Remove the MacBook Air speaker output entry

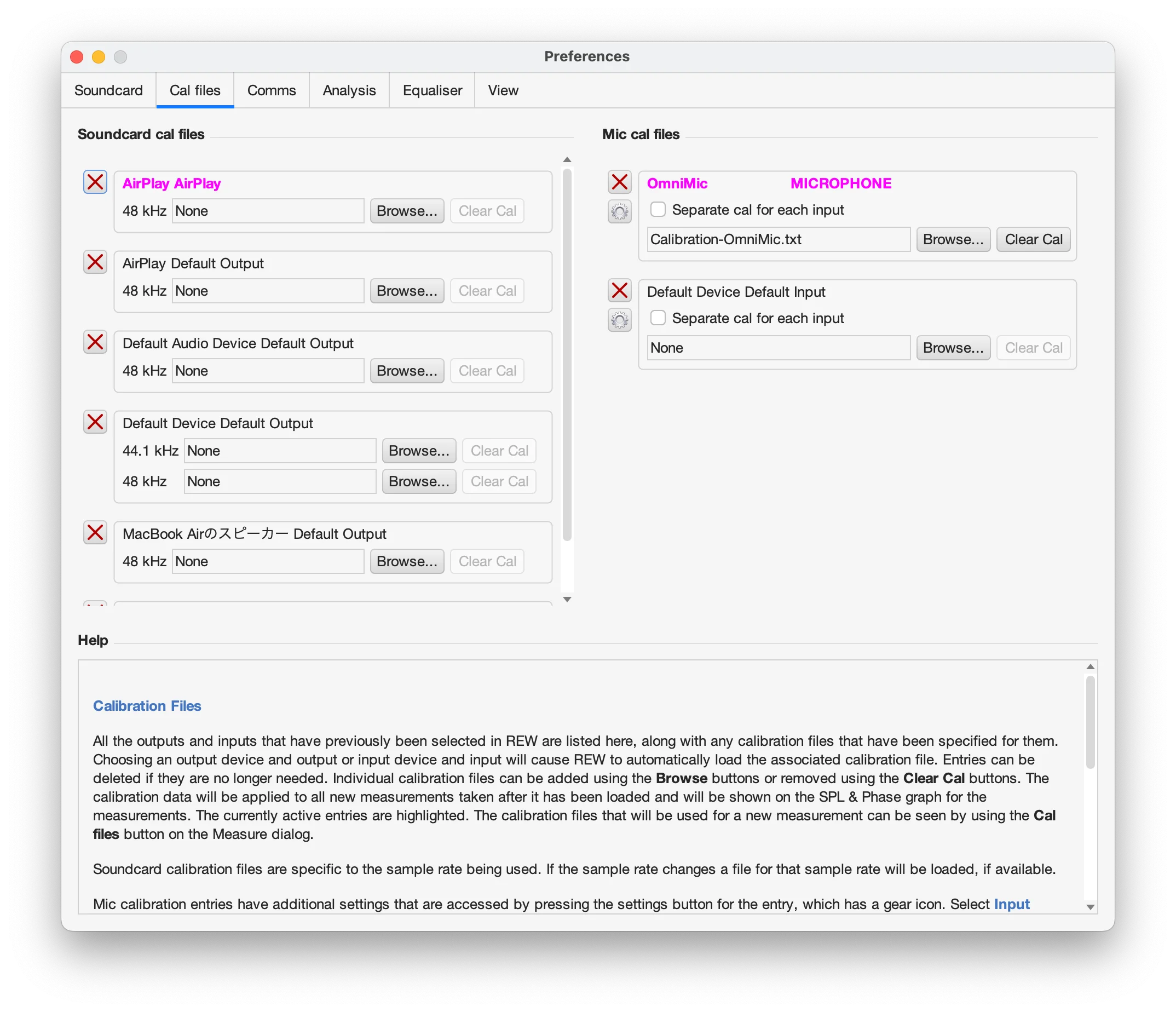pos(95,532)
